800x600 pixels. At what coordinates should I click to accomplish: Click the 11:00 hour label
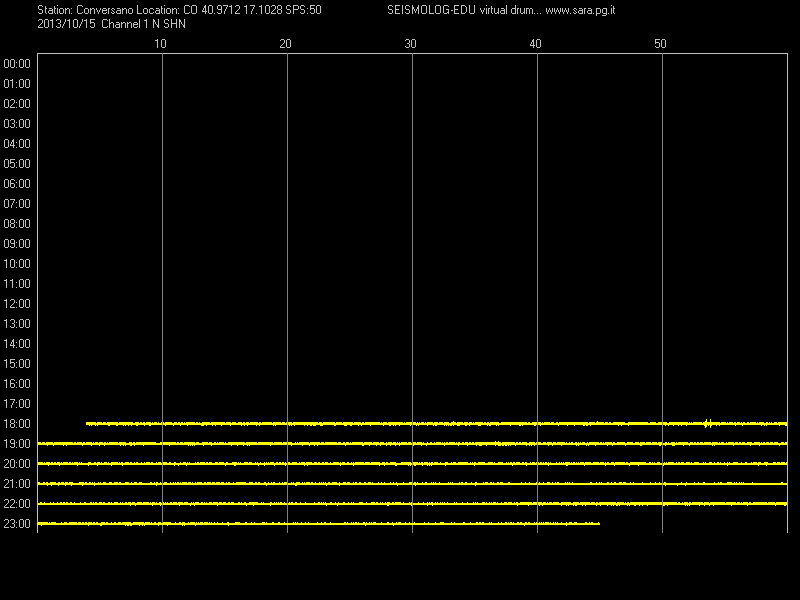pyautogui.click(x=17, y=284)
